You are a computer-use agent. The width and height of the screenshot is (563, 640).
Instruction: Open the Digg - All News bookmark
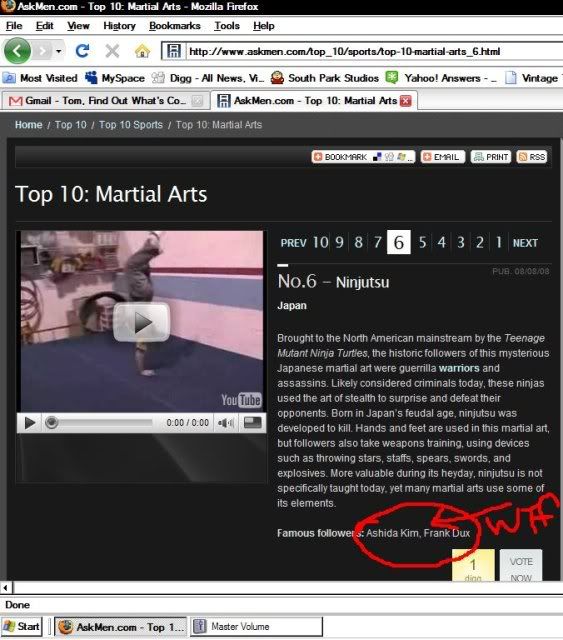(x=208, y=78)
